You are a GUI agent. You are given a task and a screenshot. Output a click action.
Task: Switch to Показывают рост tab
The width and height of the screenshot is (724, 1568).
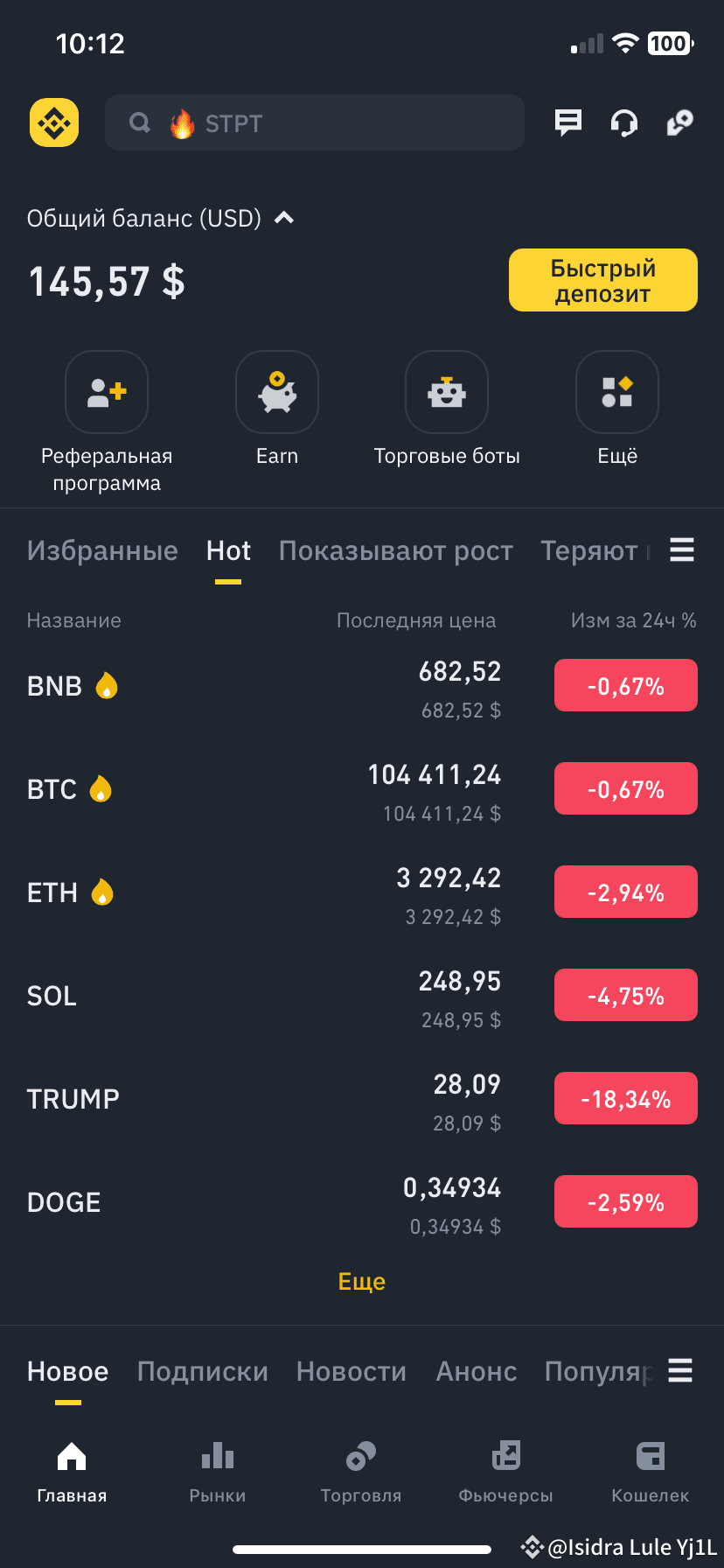click(x=396, y=550)
